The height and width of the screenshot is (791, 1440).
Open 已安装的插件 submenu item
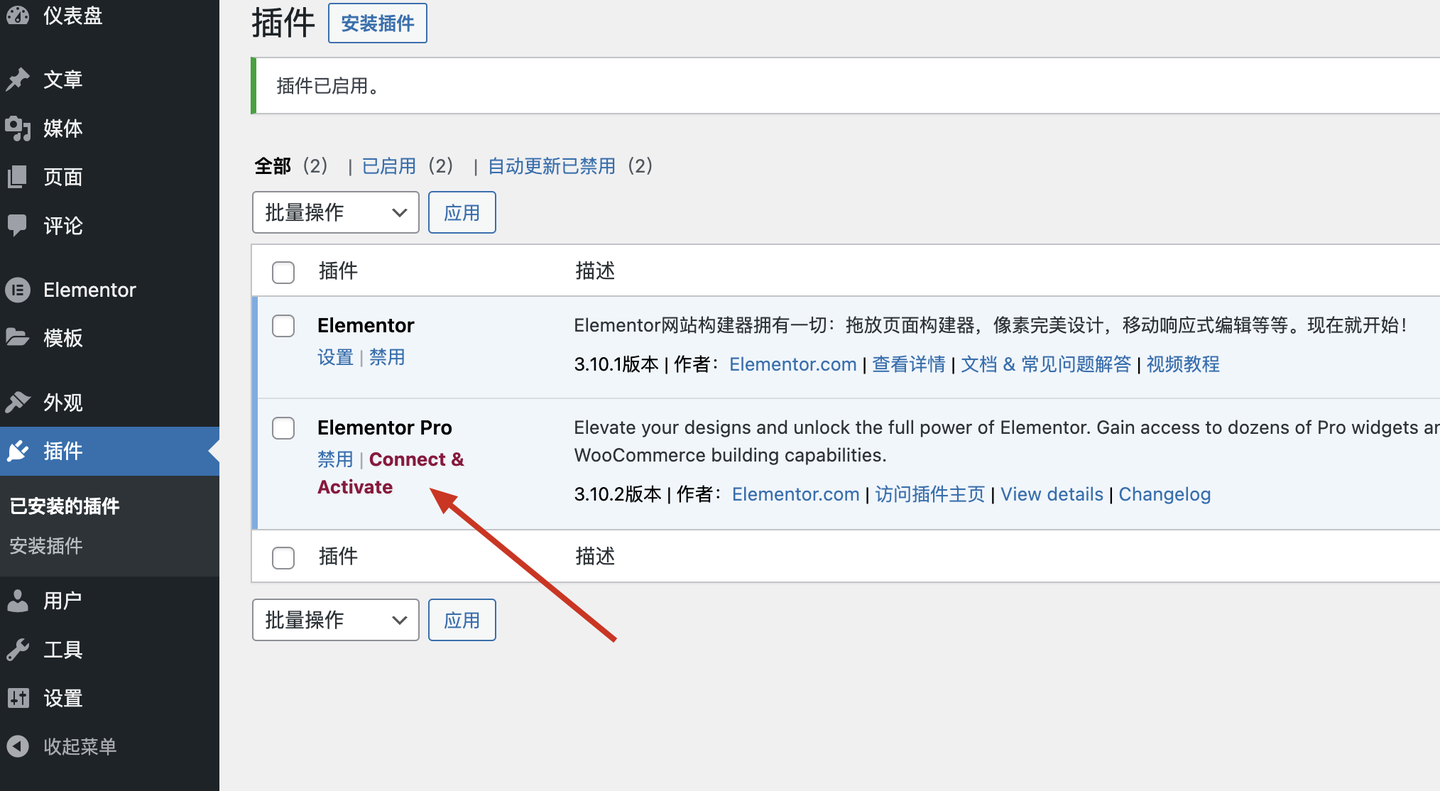(65, 506)
